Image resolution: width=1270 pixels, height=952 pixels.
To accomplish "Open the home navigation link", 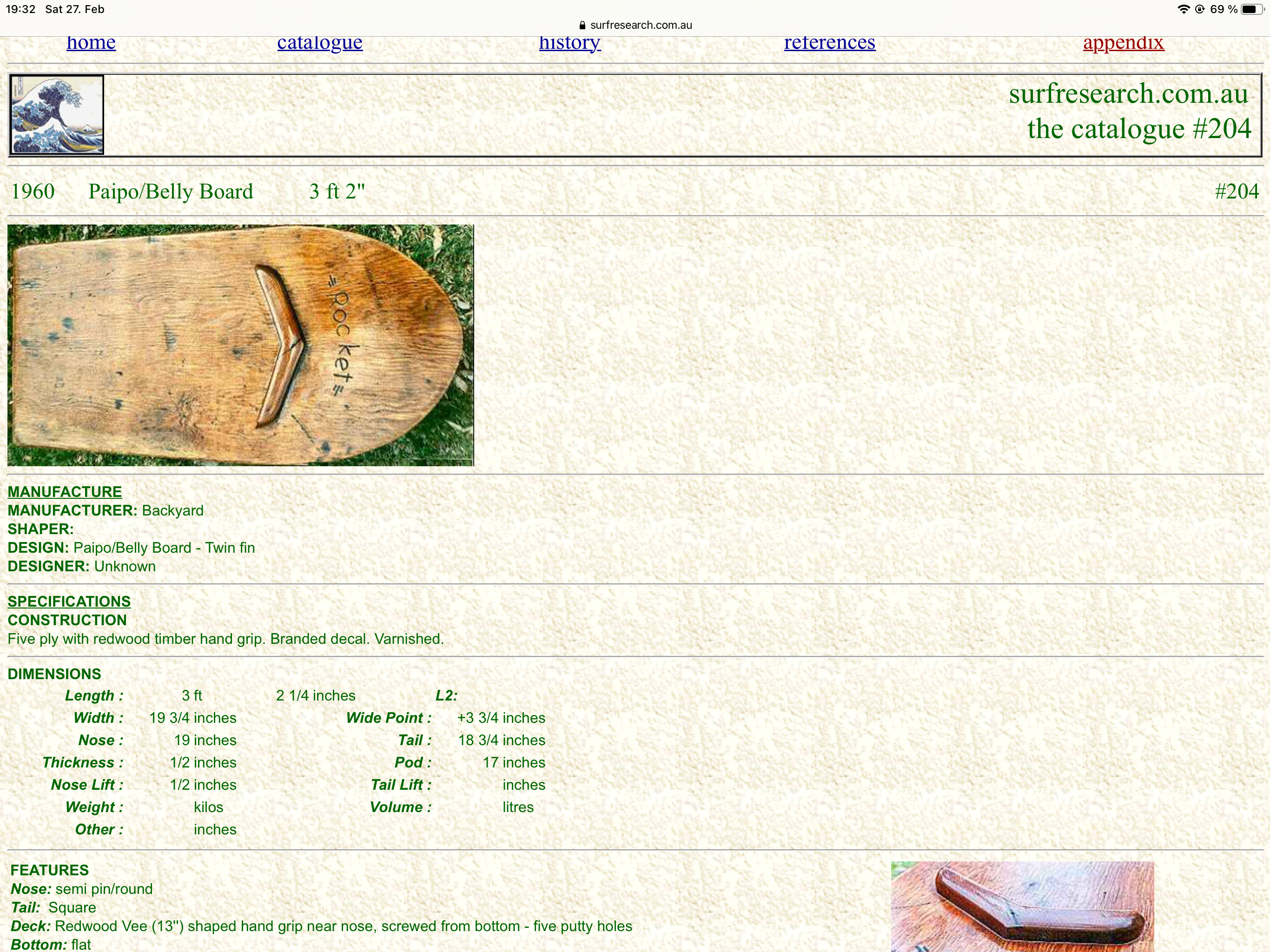I will 91,44.
